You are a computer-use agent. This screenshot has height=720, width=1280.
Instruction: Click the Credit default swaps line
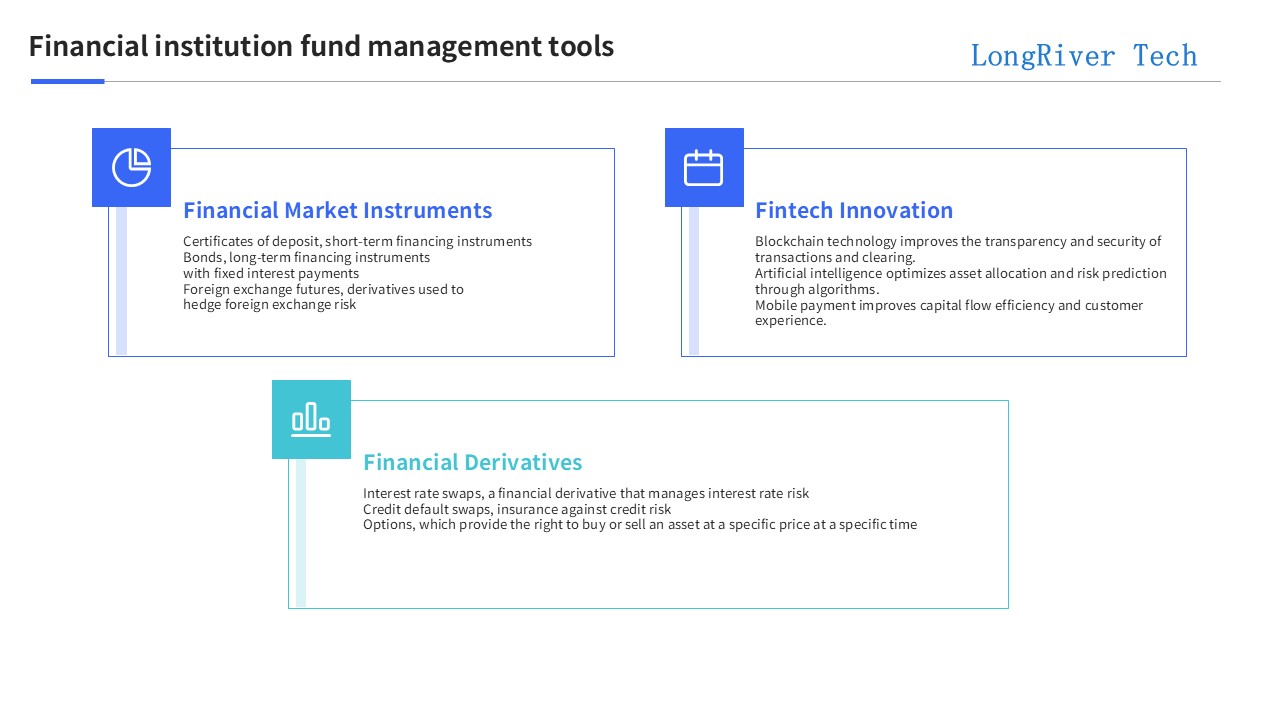point(517,509)
